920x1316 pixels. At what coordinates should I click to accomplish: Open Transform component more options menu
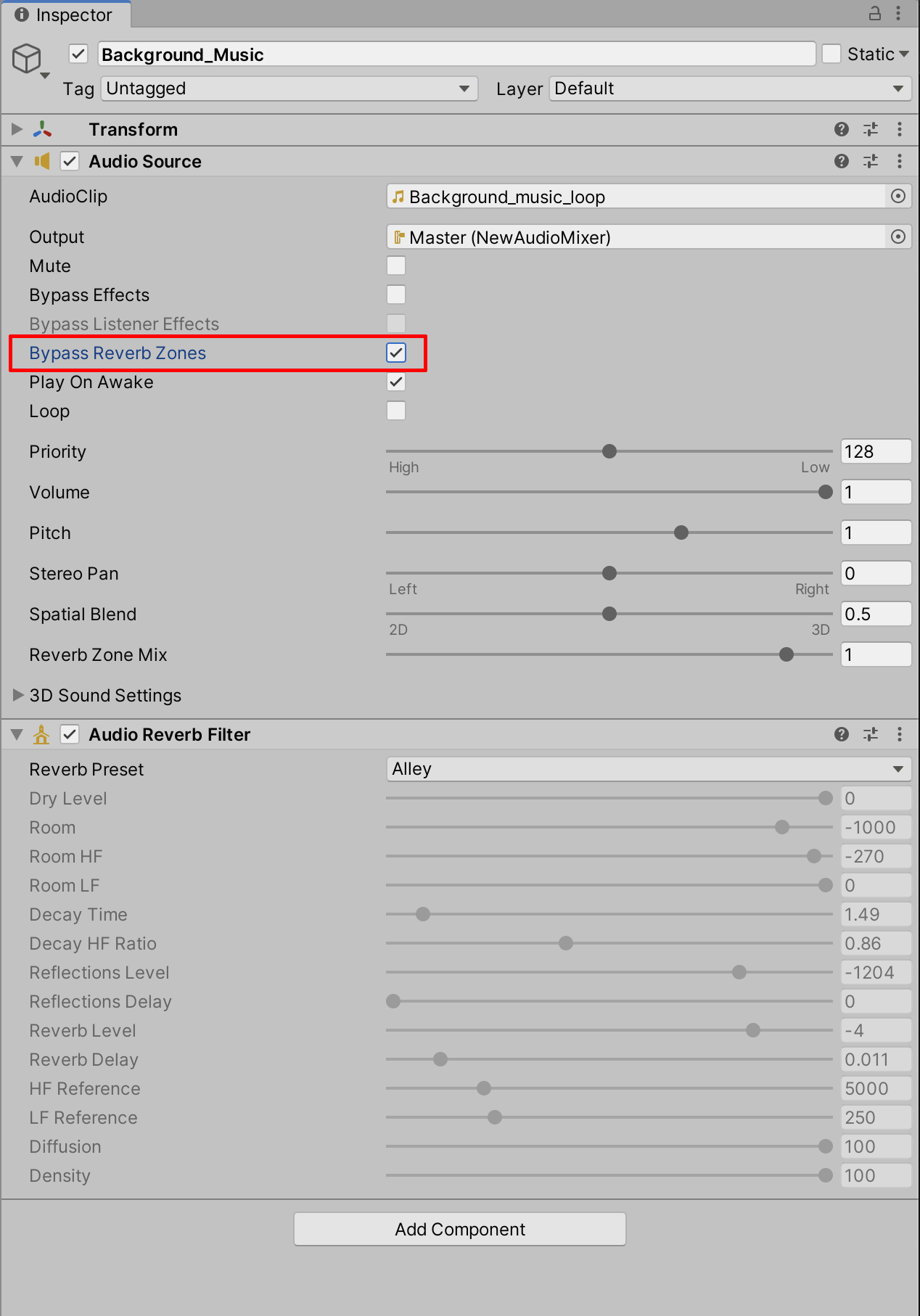pyautogui.click(x=900, y=129)
